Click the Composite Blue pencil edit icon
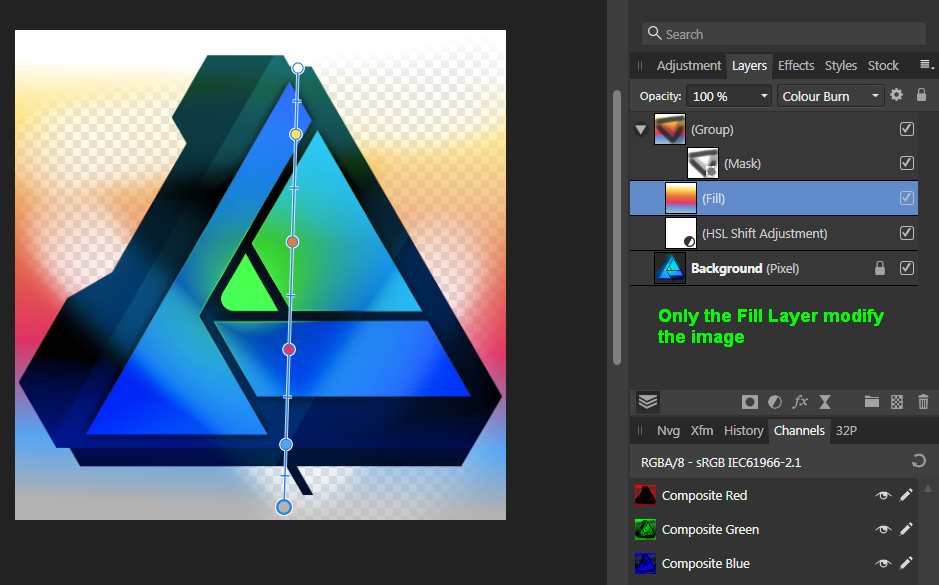Screen dimensions: 939x585 click(x=906, y=563)
